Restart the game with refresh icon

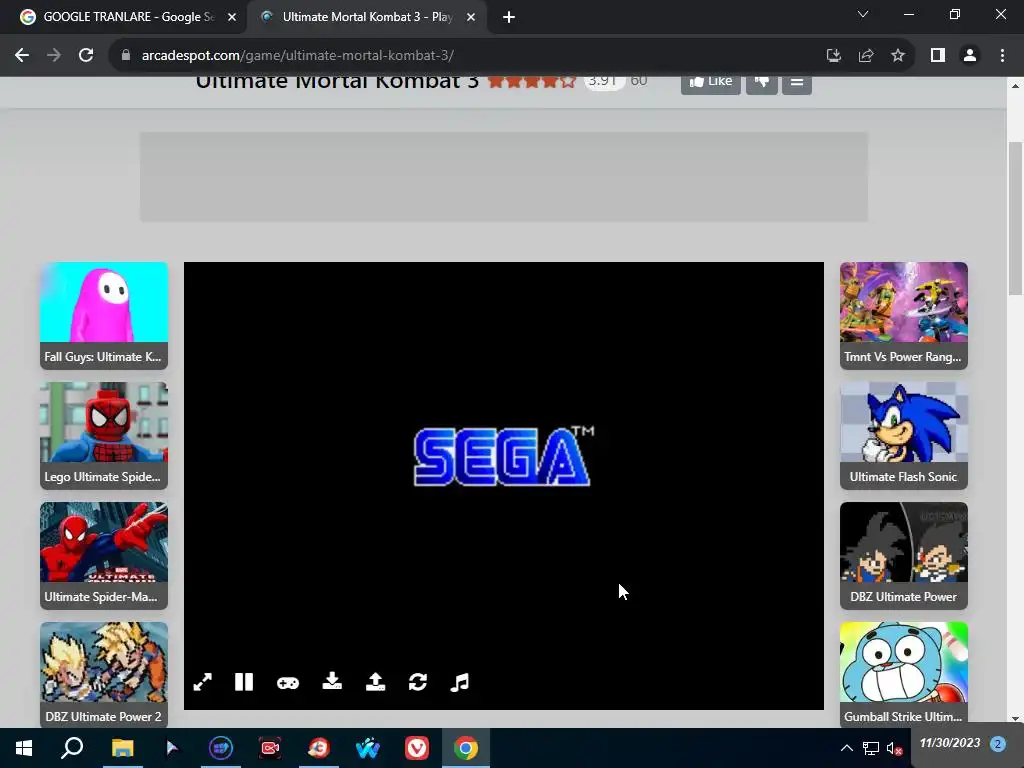point(418,682)
